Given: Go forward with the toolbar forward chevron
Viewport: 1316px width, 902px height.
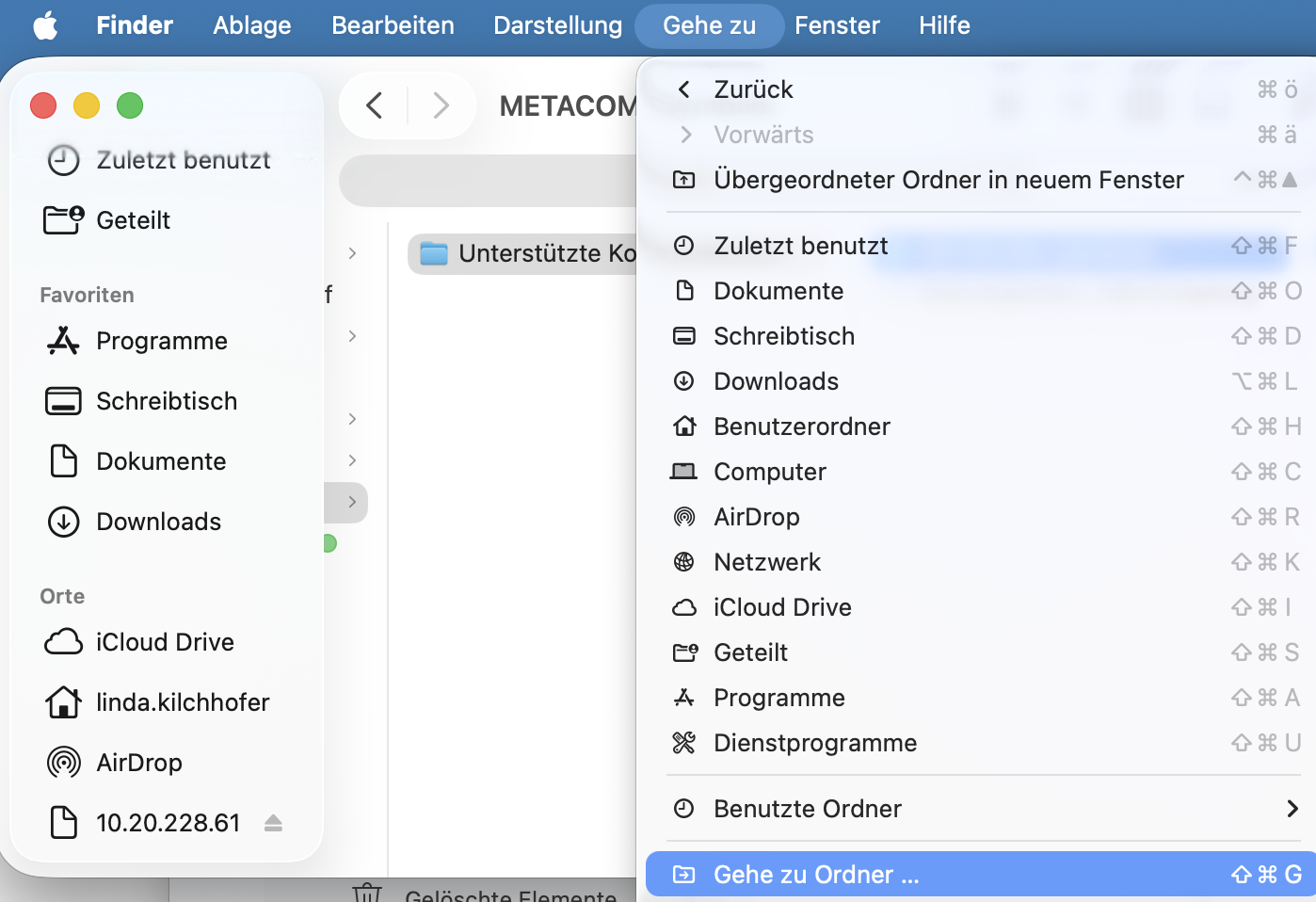Looking at the screenshot, I should point(441,105).
